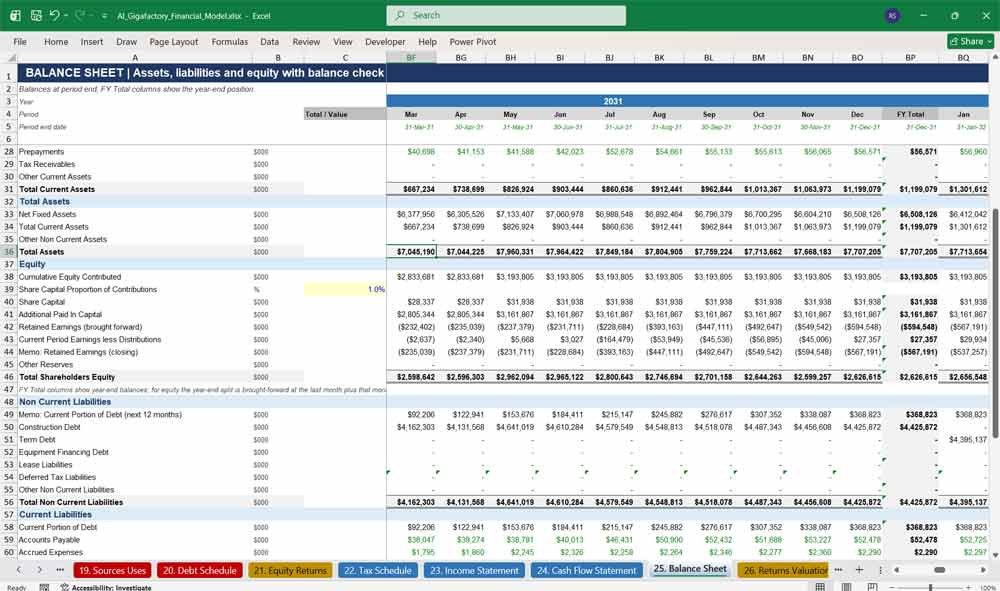Click the 'Total / Value' header cell
1000x591 pixels.
coord(345,114)
